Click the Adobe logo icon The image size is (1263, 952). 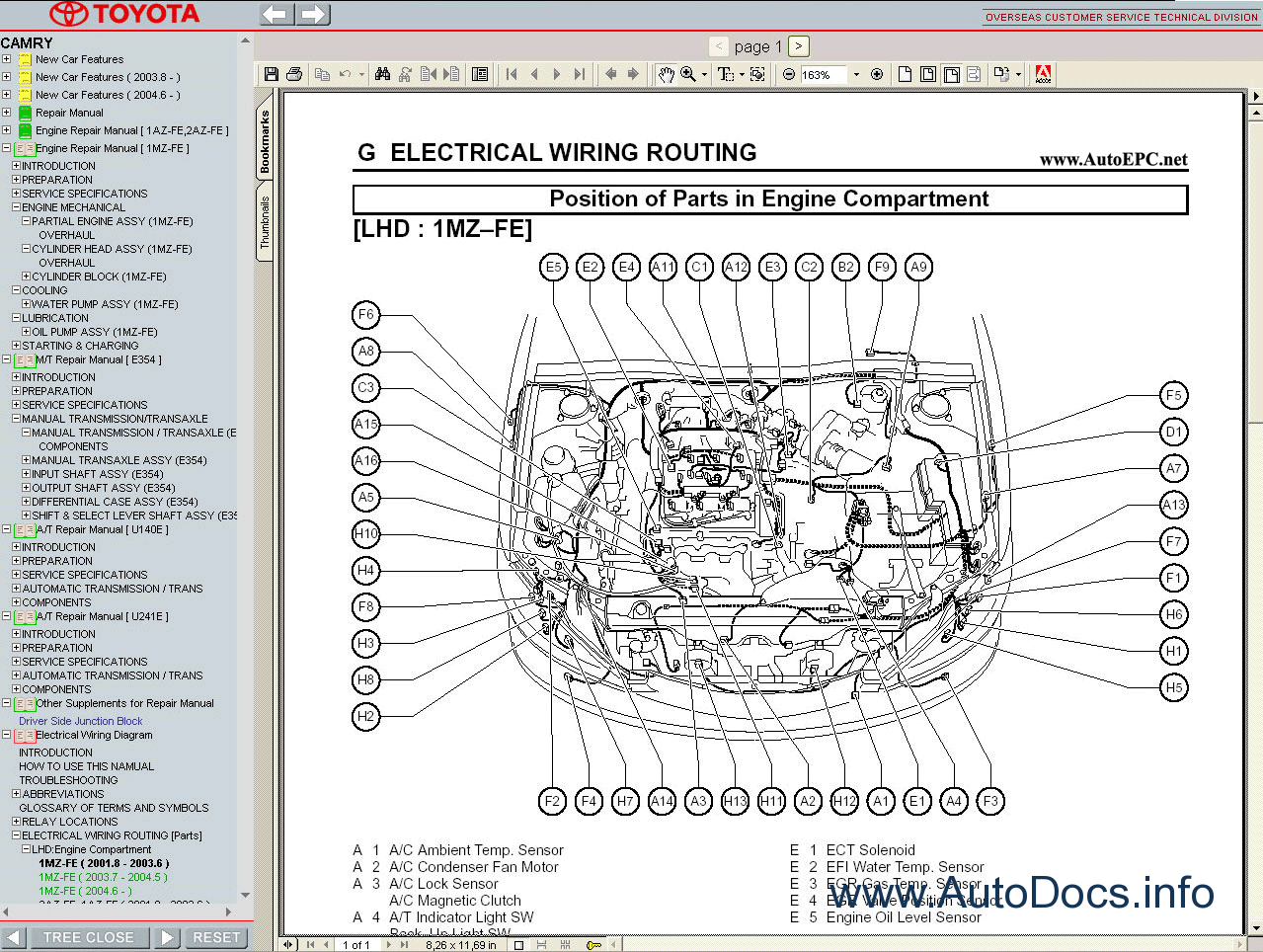1043,74
